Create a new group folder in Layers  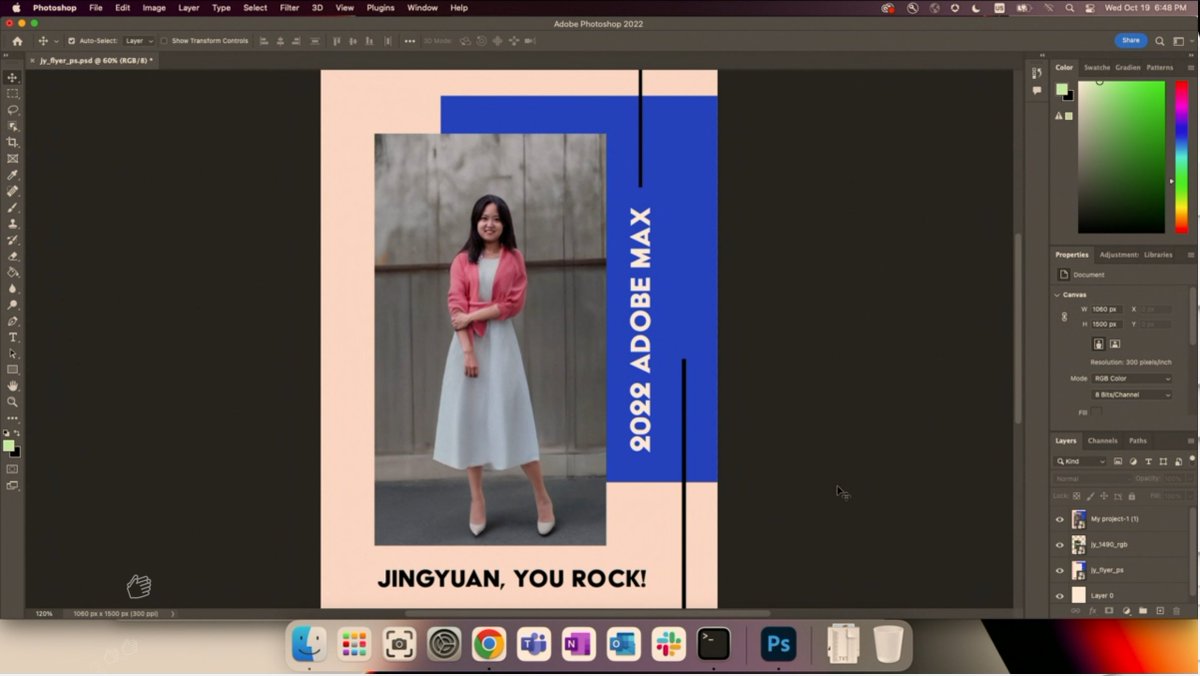(1143, 610)
